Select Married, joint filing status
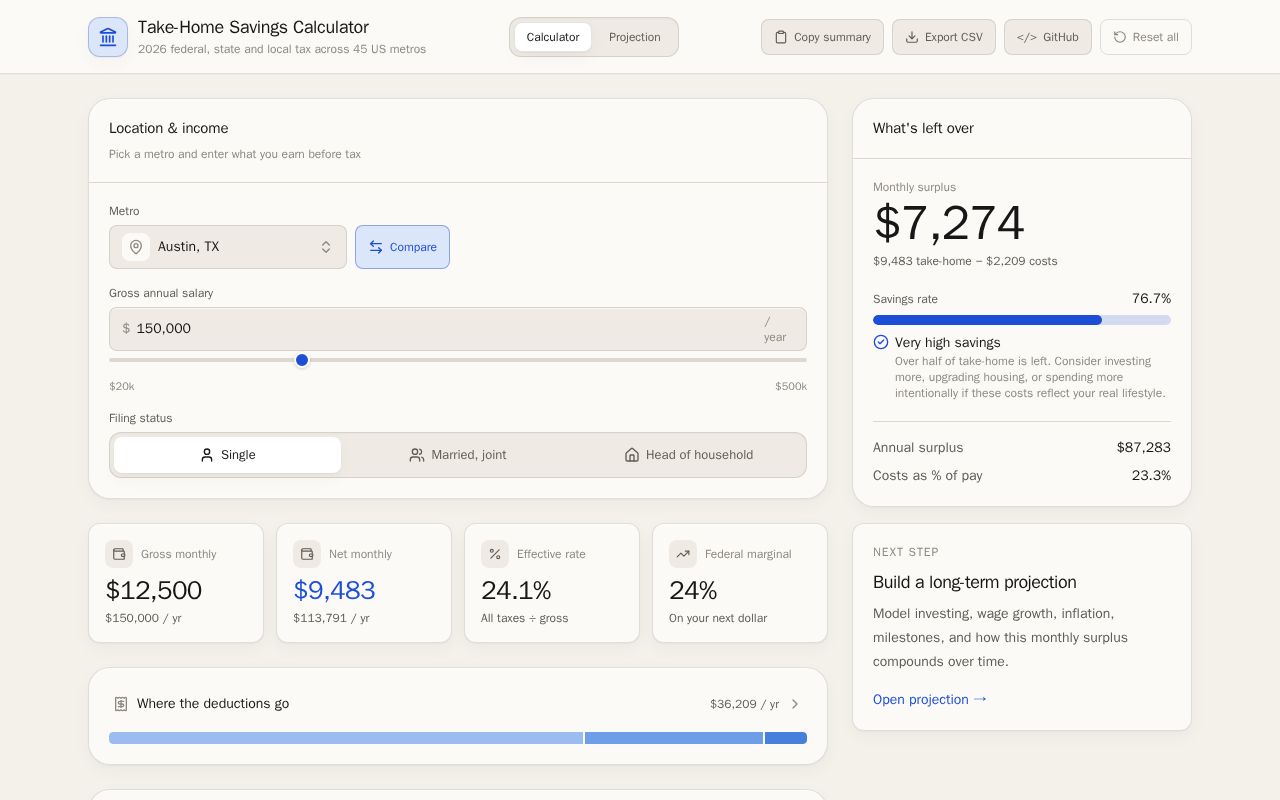The width and height of the screenshot is (1280, 800). coord(458,455)
